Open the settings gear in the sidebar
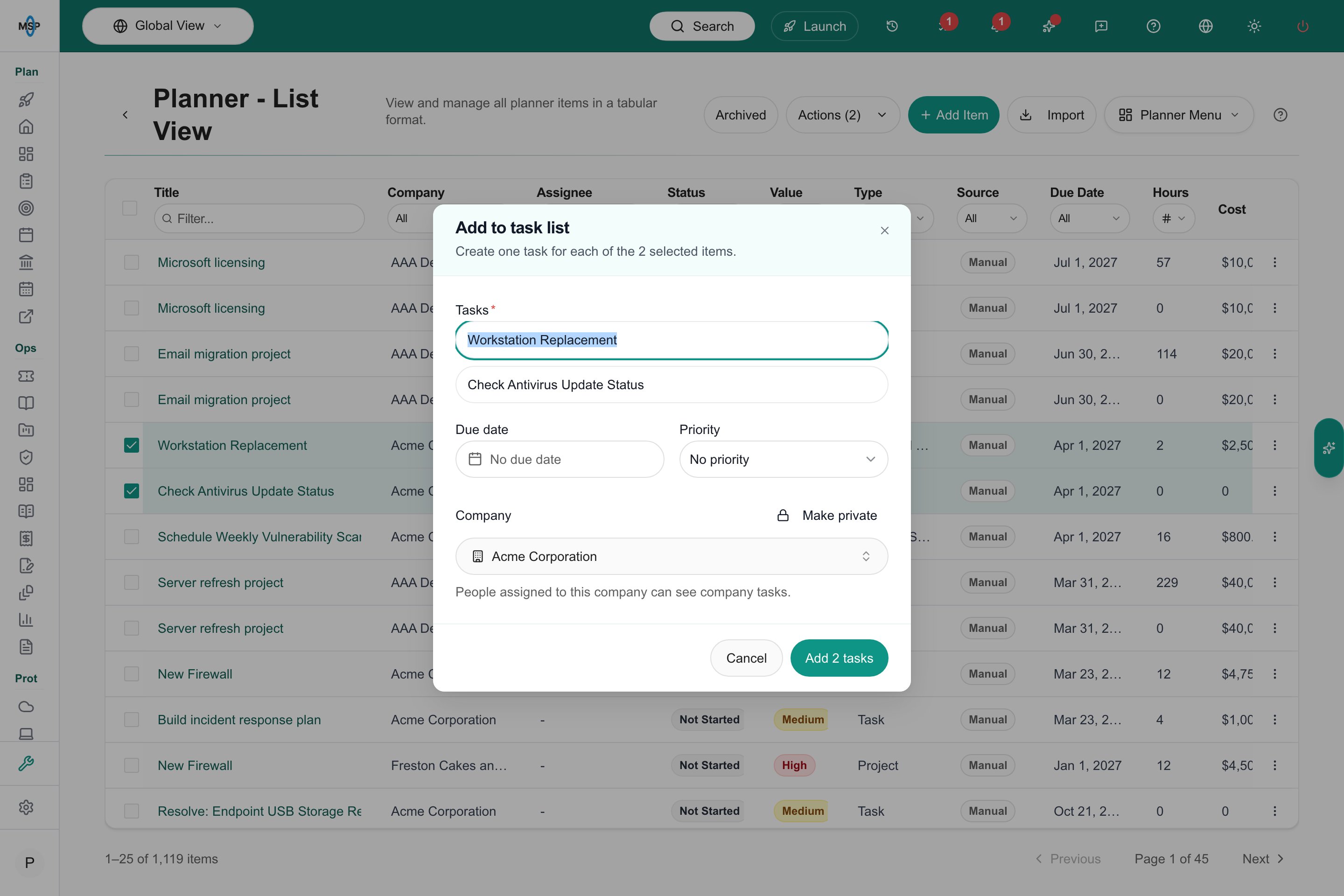The height and width of the screenshot is (896, 1344). [x=26, y=807]
